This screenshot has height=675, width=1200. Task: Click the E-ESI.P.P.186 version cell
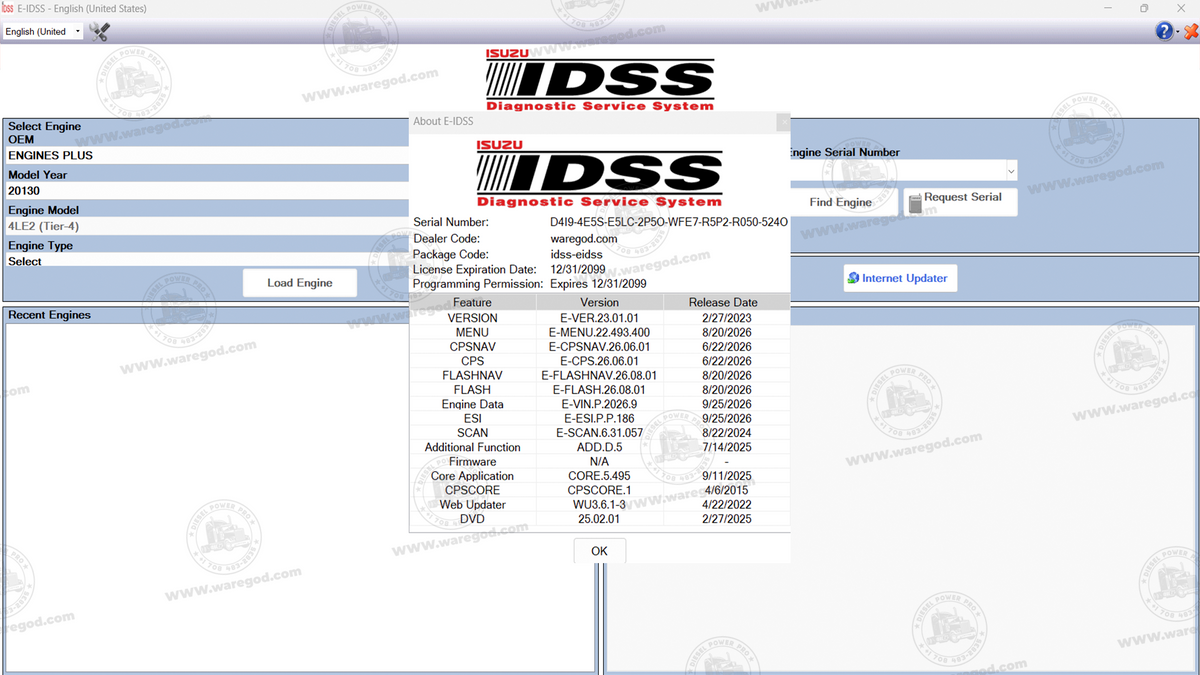pyautogui.click(x=600, y=419)
